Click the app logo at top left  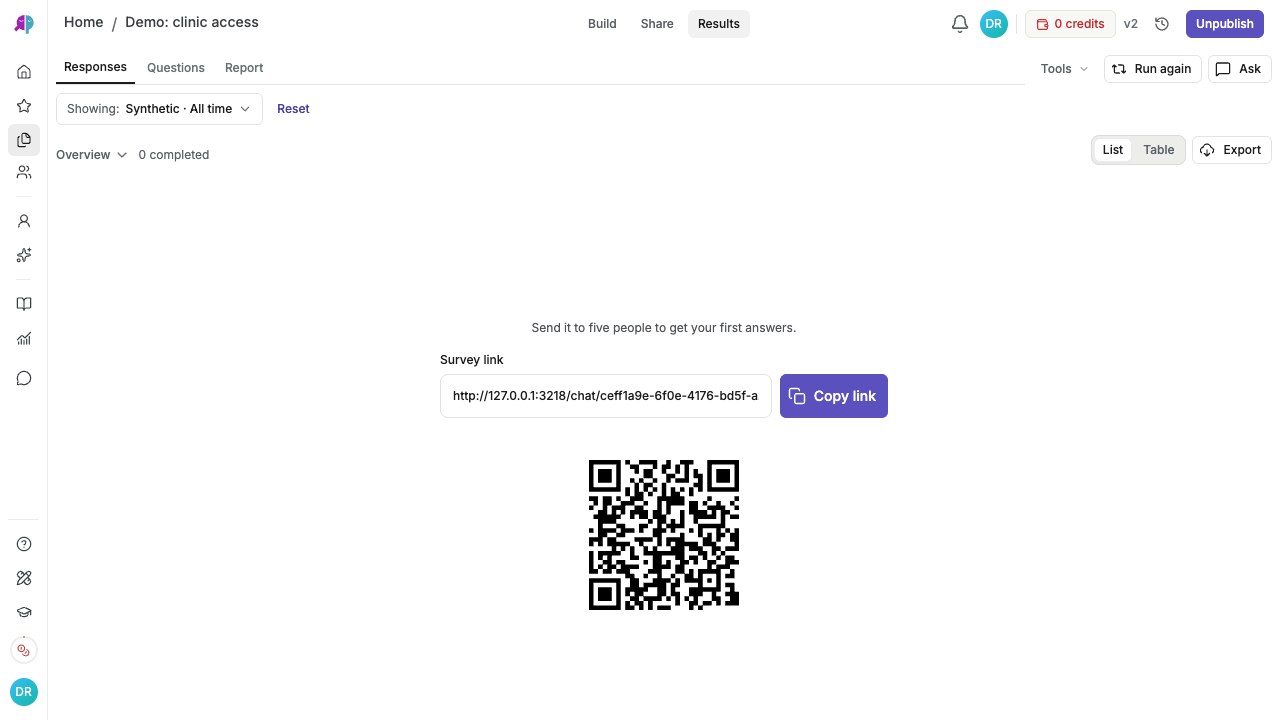coord(24,24)
